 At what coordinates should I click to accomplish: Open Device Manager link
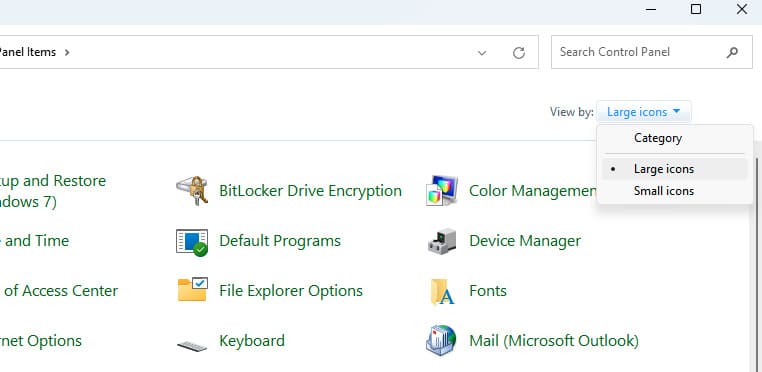pos(525,241)
